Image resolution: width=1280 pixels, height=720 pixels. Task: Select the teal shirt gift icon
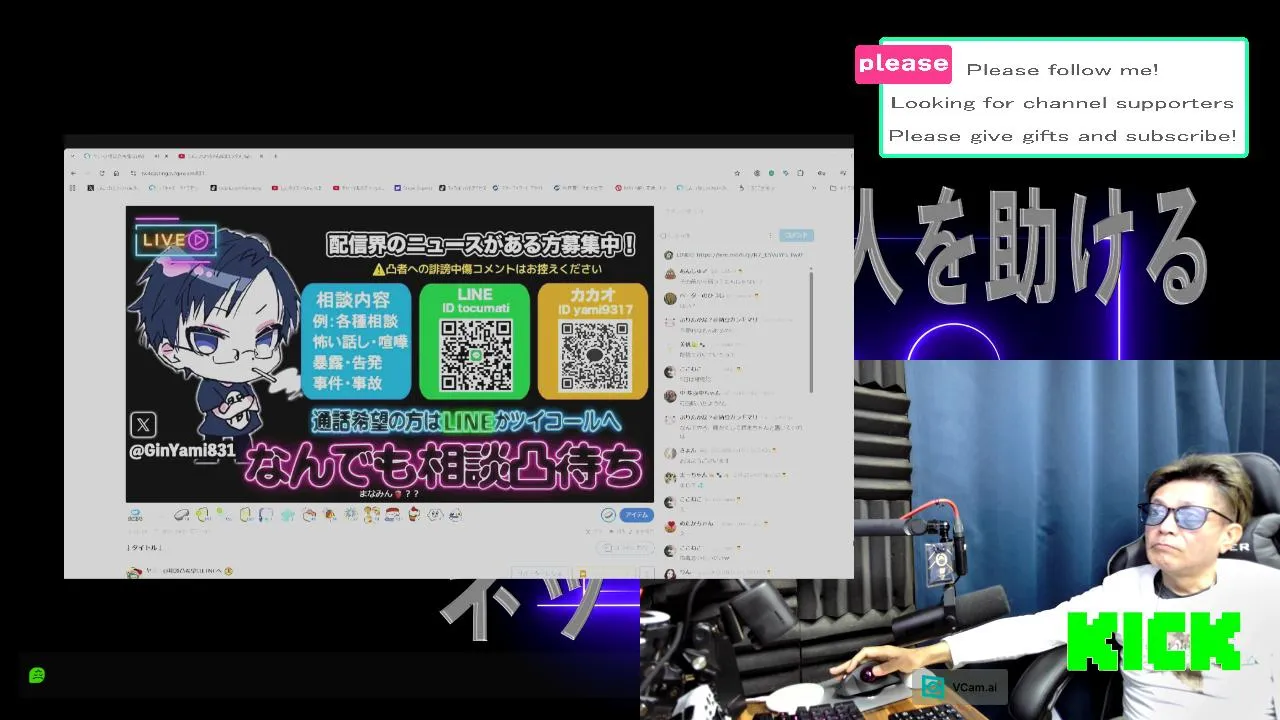tap(288, 515)
